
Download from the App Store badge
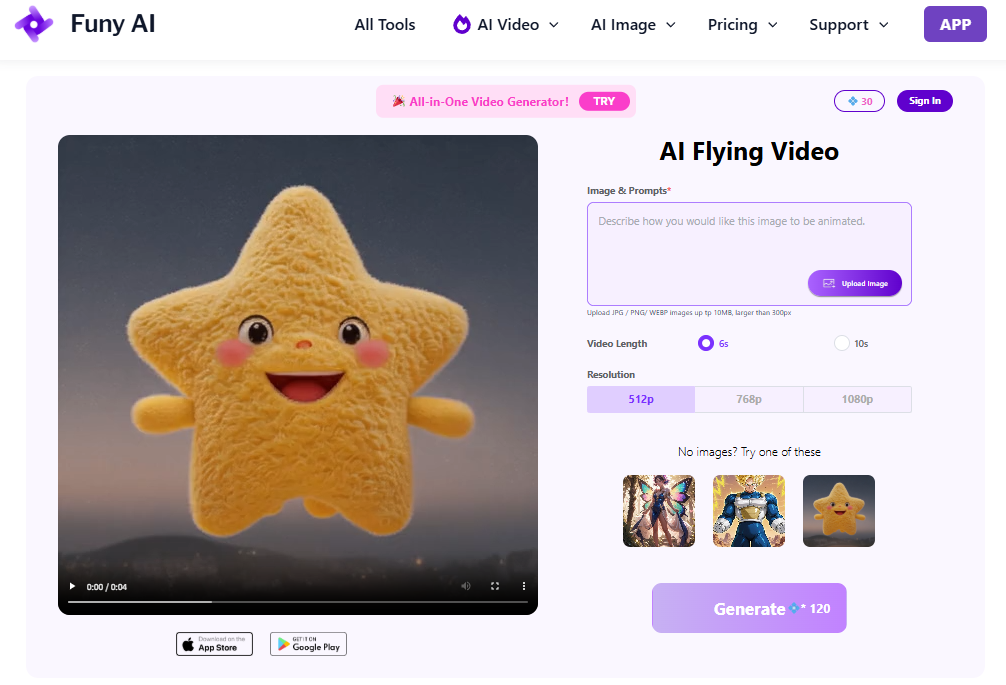click(x=214, y=644)
